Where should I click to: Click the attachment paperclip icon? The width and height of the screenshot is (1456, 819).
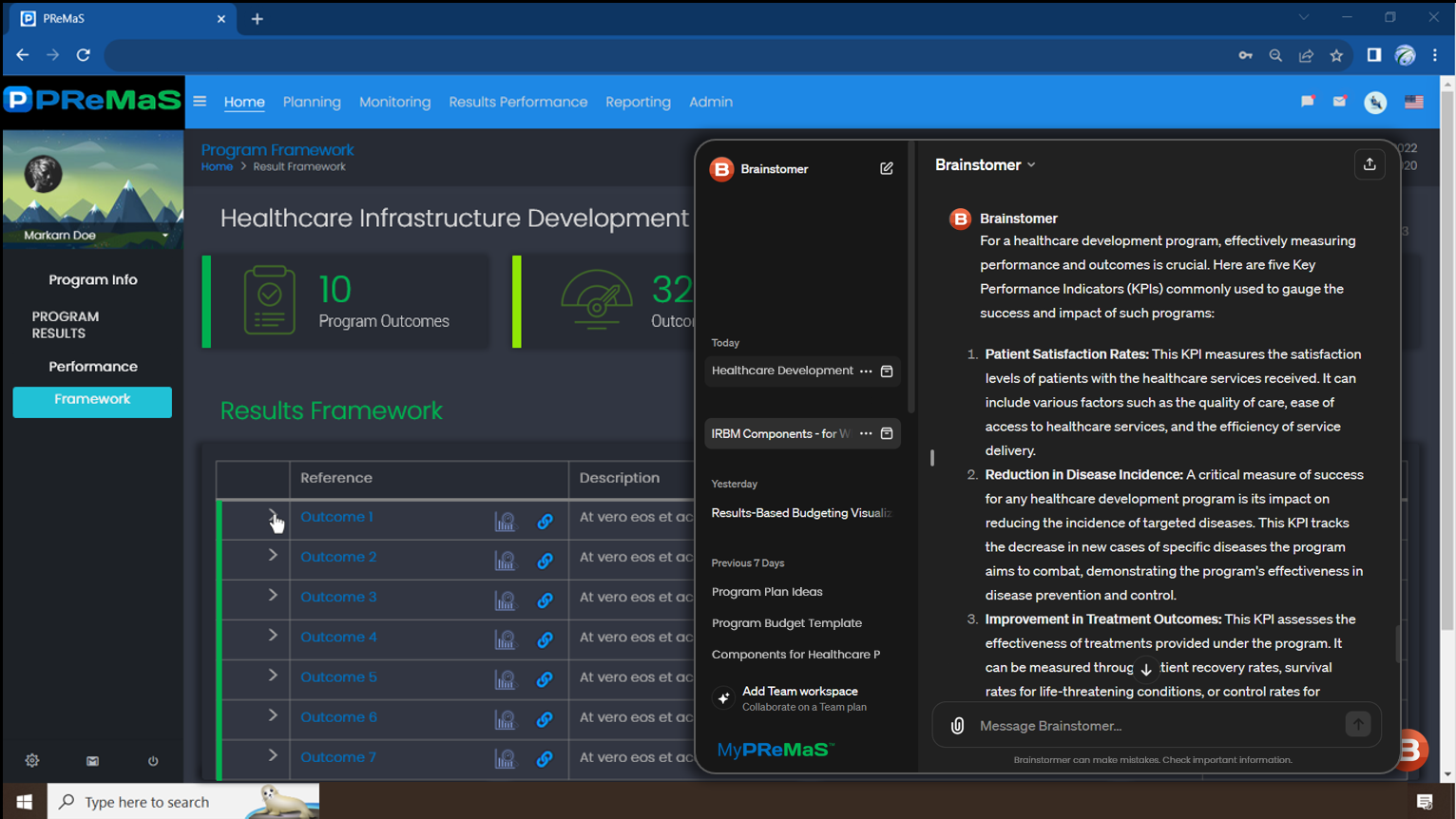(x=957, y=726)
